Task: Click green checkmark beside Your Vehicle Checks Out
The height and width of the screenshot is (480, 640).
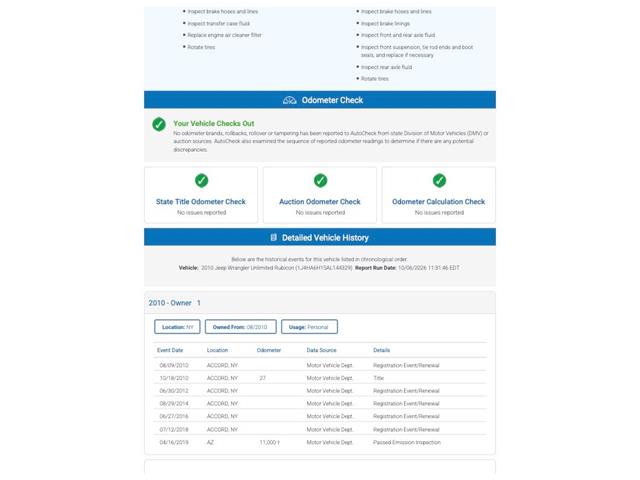Action: point(159,124)
